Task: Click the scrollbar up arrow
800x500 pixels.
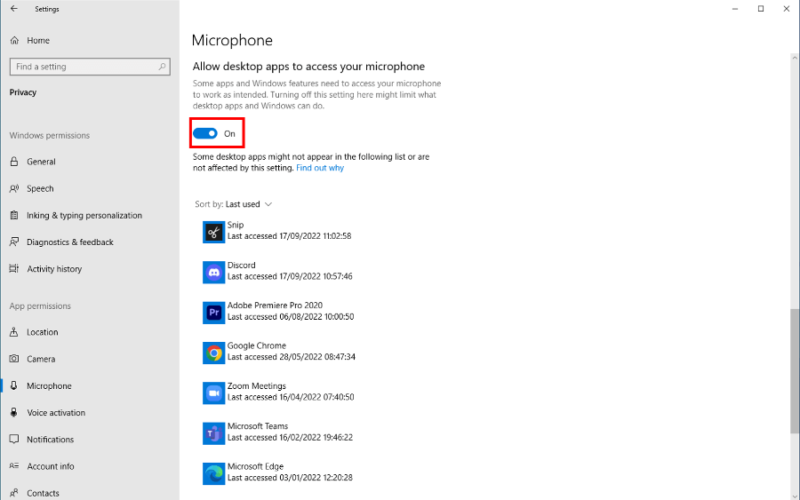Action: (794, 57)
